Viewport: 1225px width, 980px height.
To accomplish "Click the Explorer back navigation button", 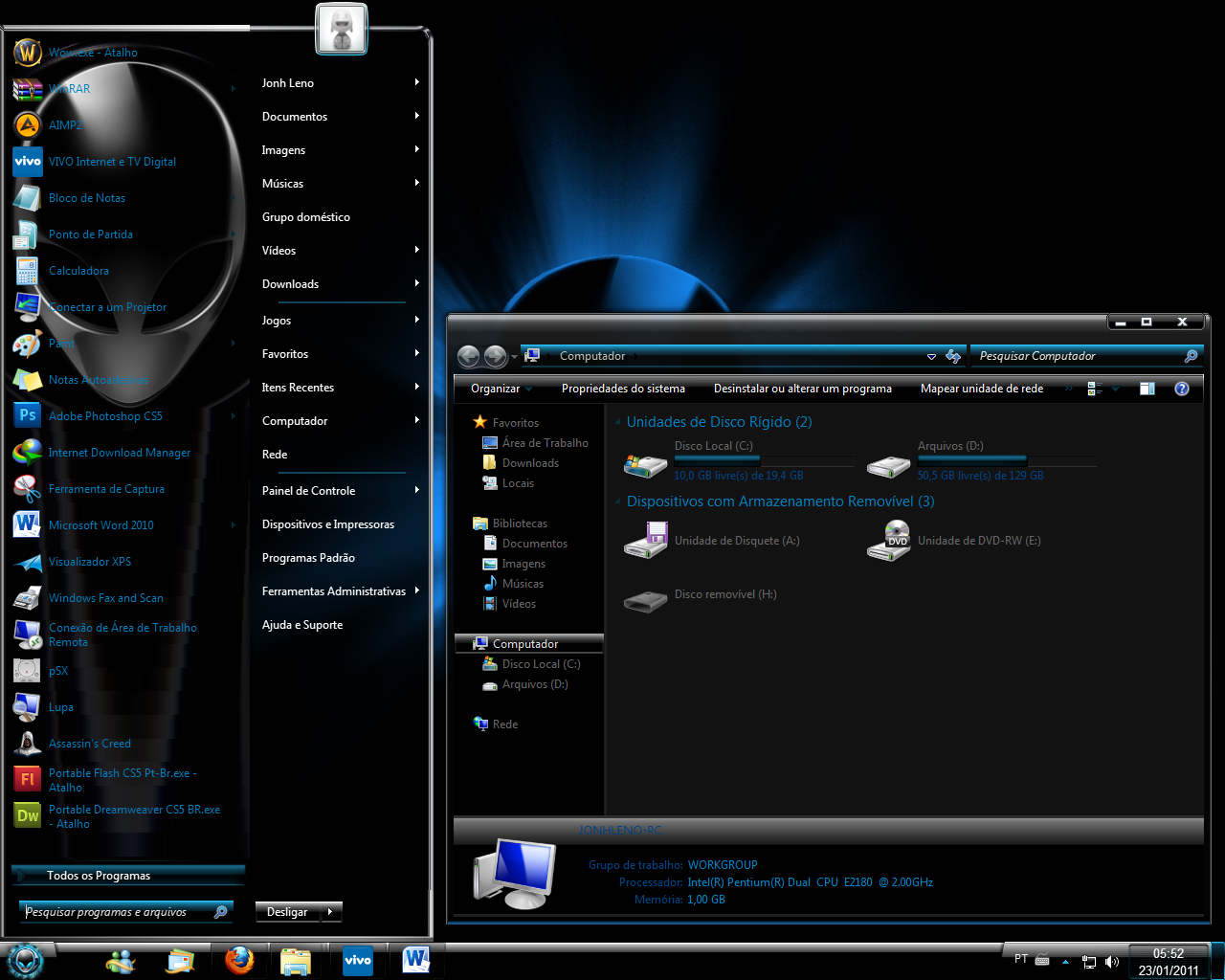I will pyautogui.click(x=469, y=357).
